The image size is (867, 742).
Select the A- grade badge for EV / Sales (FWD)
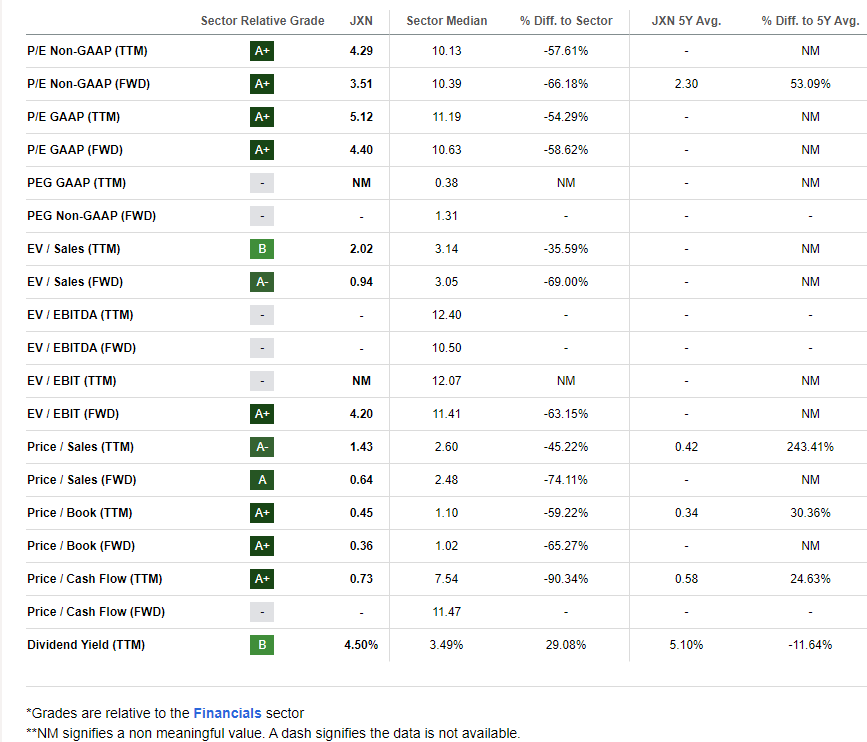261,281
